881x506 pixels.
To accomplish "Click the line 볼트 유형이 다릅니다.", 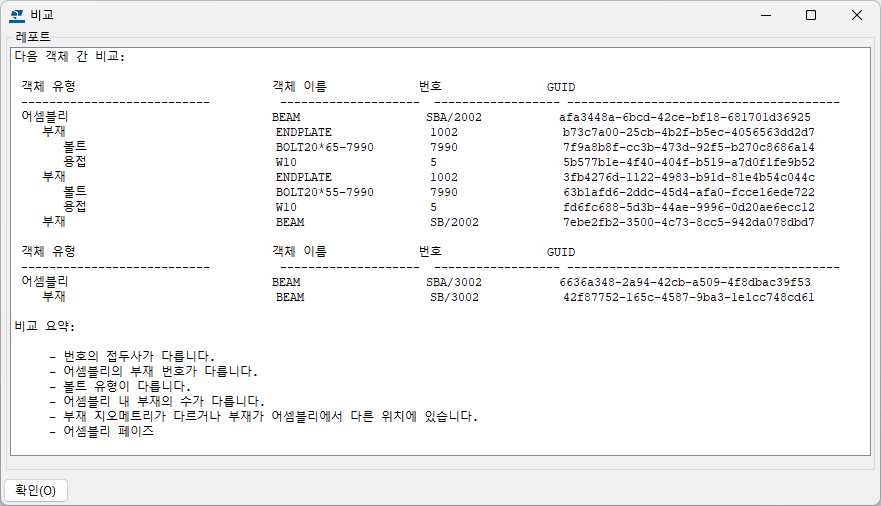I will [127, 386].
